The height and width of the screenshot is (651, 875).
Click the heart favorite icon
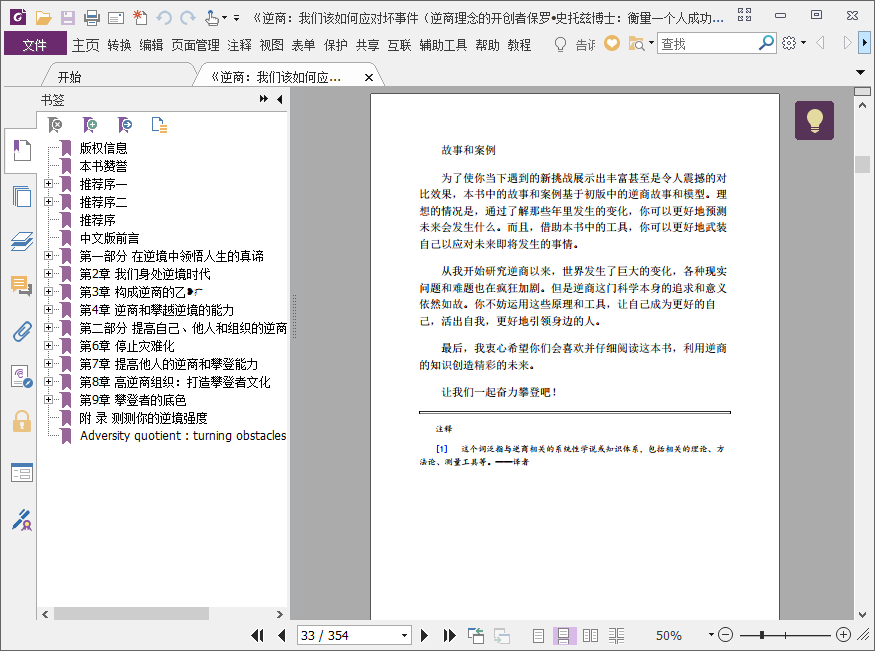pos(612,43)
